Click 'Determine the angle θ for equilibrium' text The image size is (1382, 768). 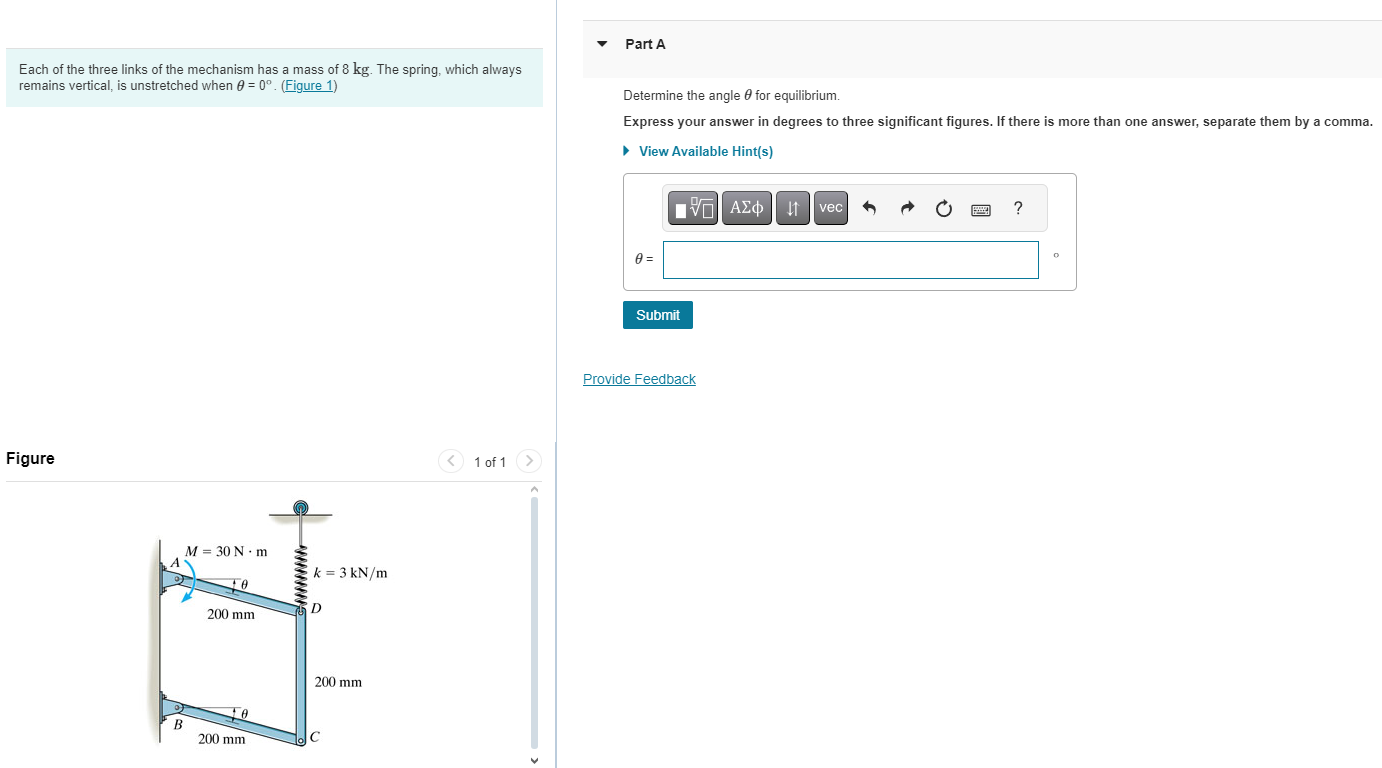point(731,95)
